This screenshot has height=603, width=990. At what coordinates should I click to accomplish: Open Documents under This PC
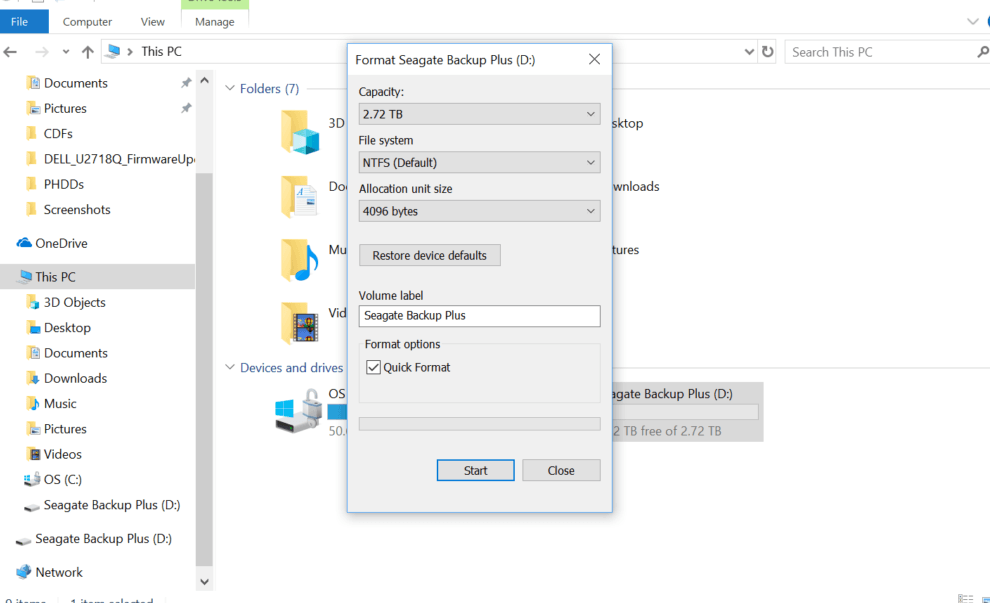(76, 353)
